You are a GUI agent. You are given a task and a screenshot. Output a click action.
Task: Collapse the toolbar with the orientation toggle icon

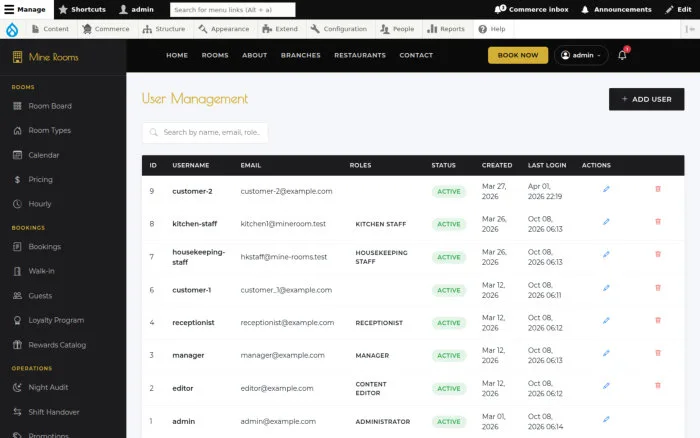tap(690, 29)
